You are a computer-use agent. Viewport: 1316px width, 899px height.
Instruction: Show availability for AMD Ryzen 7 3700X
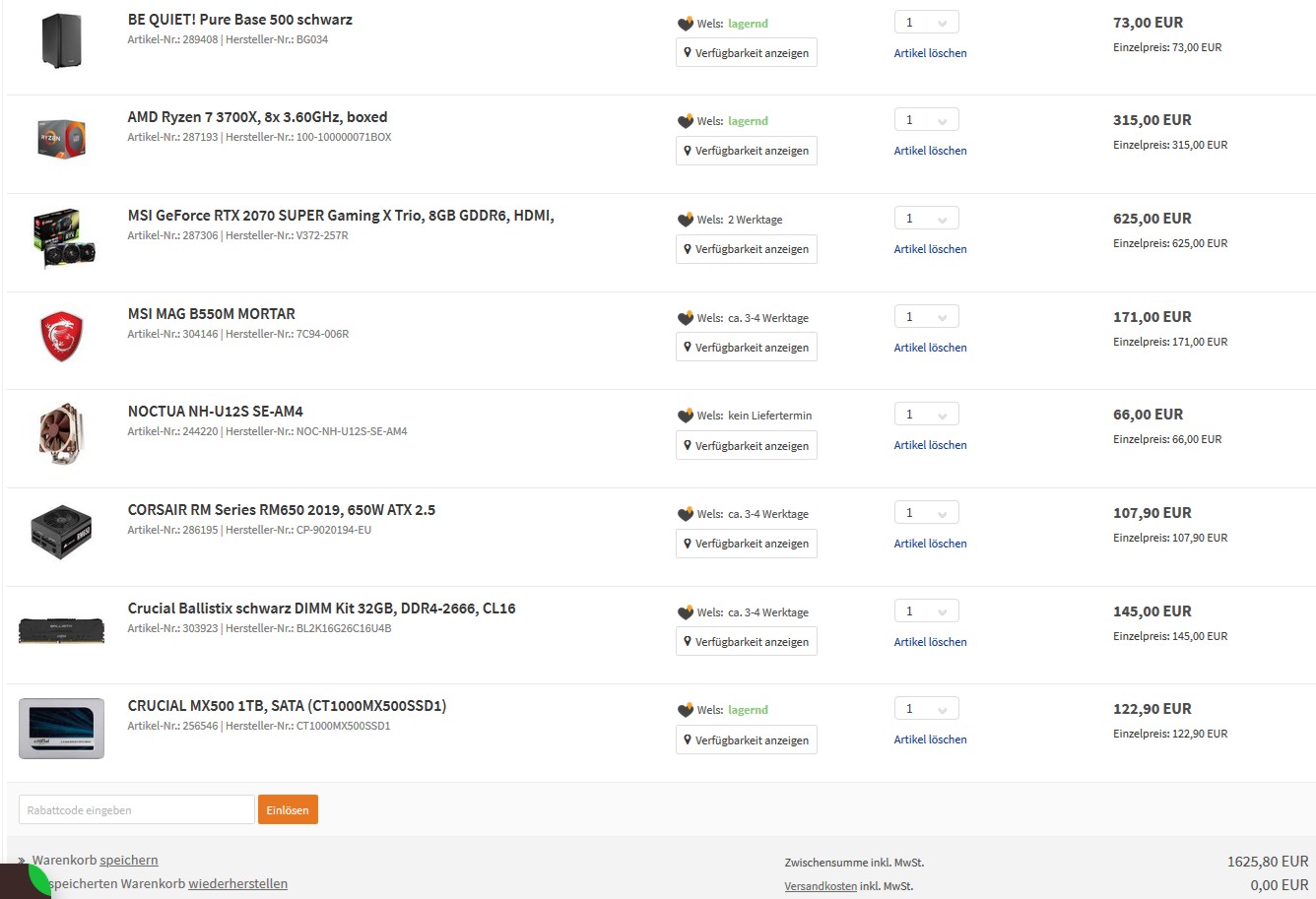747,151
